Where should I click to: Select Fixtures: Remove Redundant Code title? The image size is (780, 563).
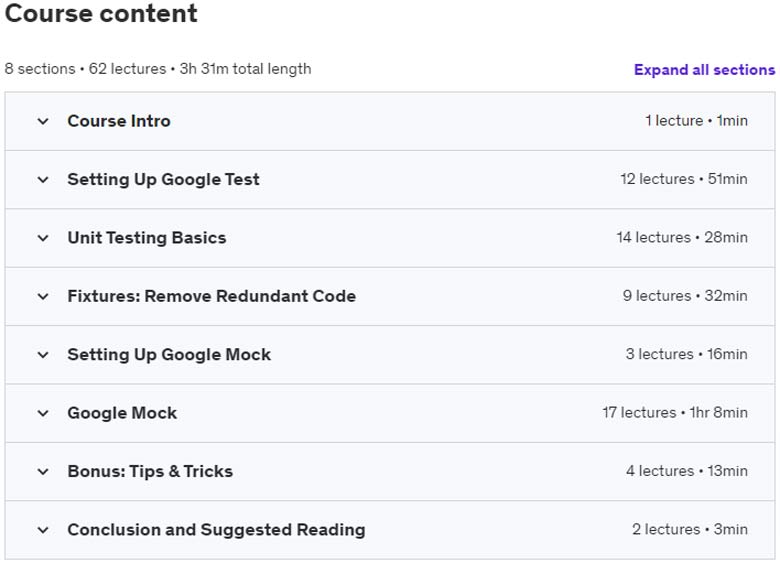tap(211, 296)
